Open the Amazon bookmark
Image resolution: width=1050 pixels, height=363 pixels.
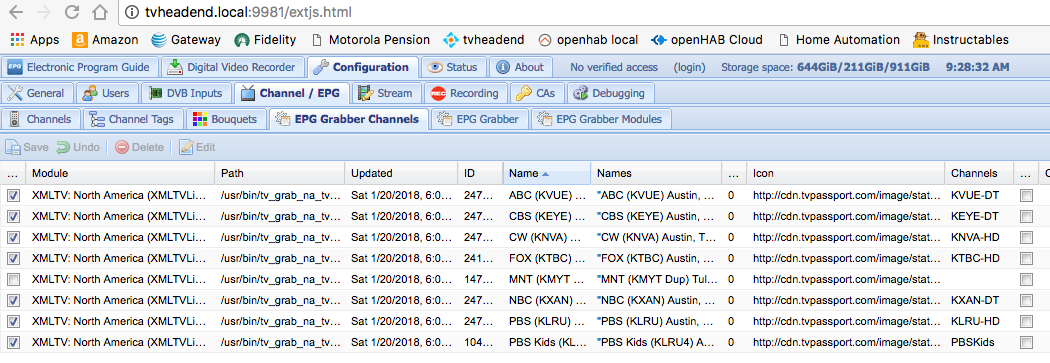tap(105, 40)
